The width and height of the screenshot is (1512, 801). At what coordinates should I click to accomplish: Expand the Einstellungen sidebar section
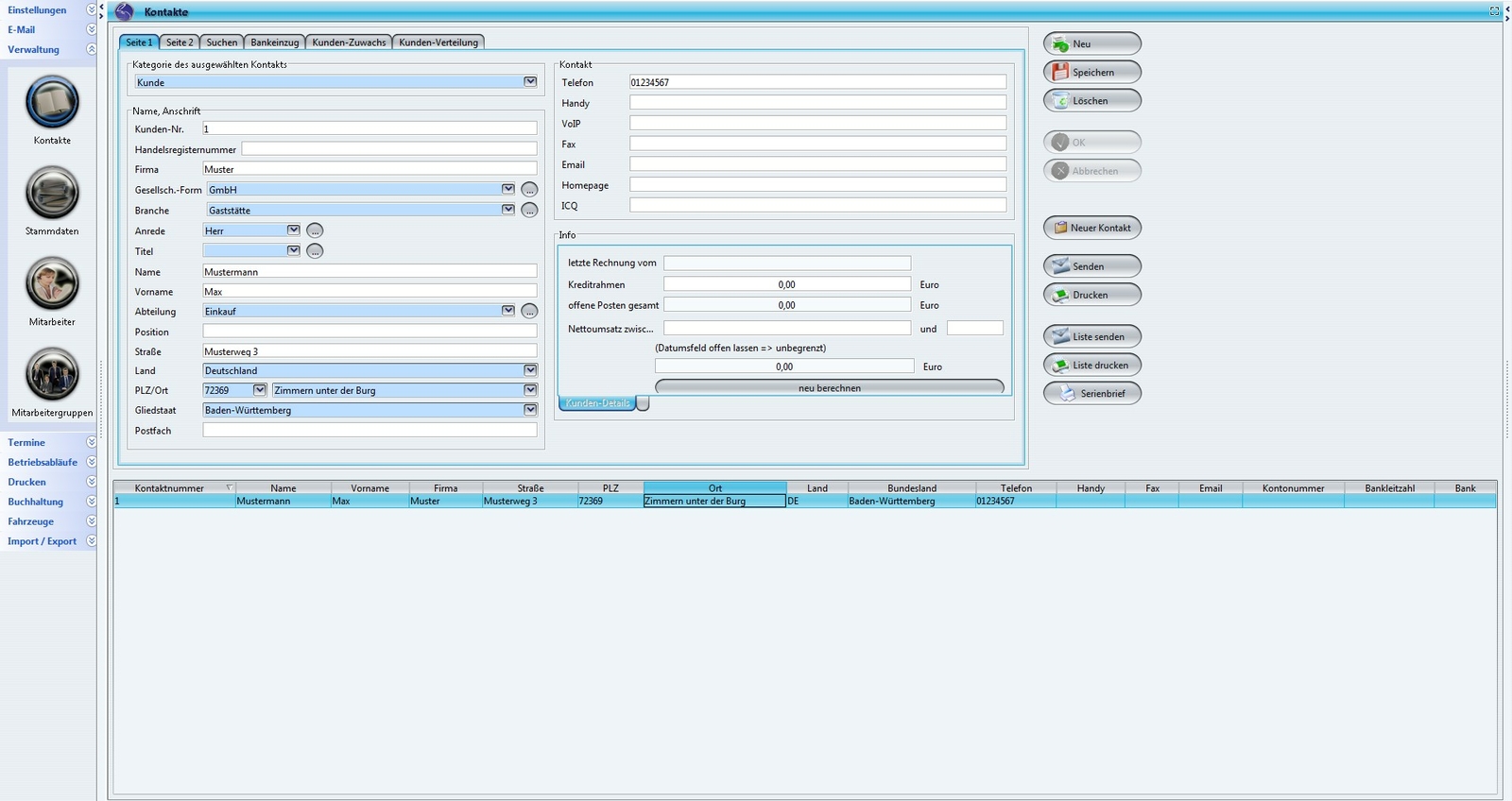91,9
